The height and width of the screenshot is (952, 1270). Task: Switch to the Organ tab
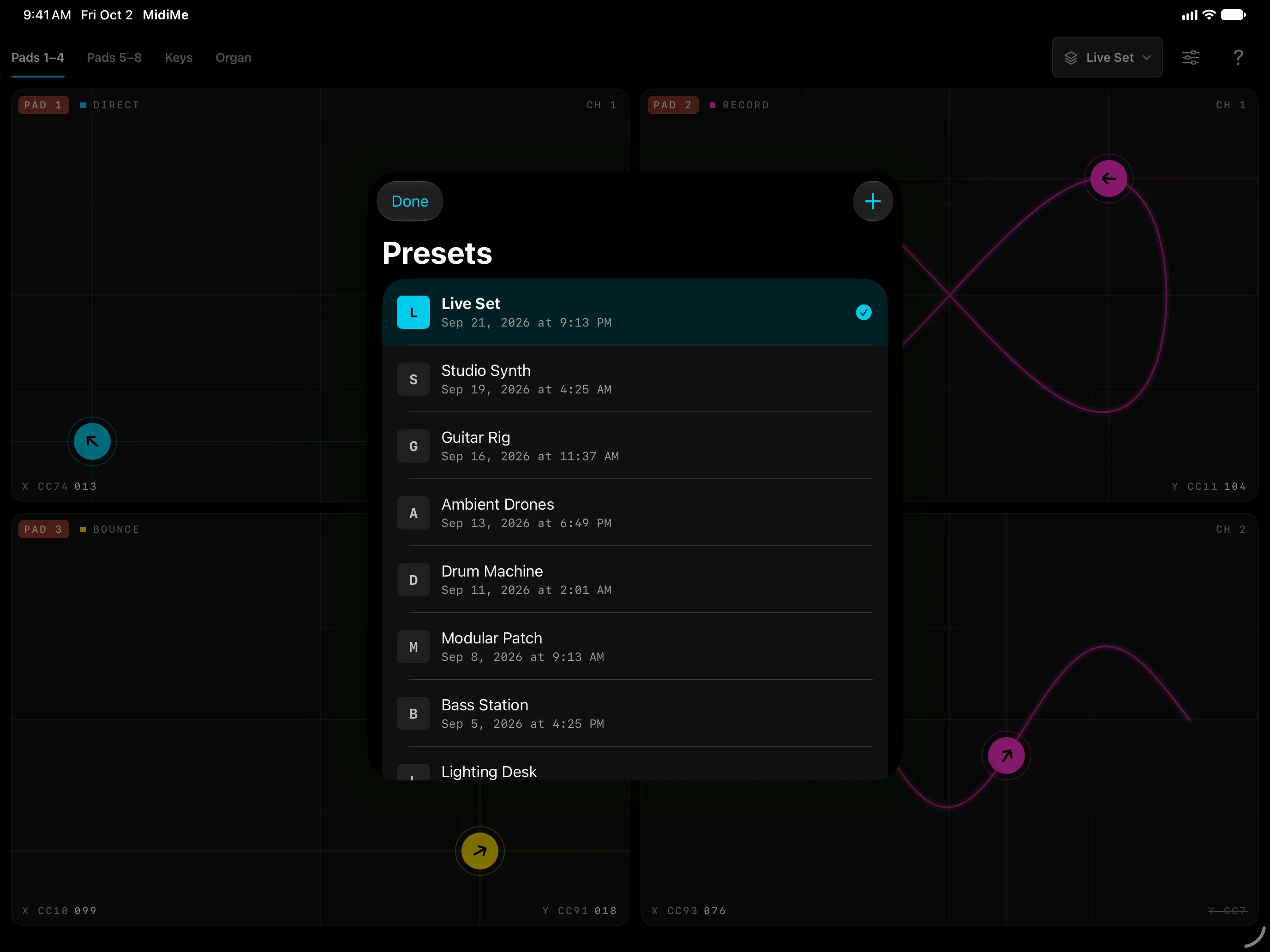pos(234,57)
